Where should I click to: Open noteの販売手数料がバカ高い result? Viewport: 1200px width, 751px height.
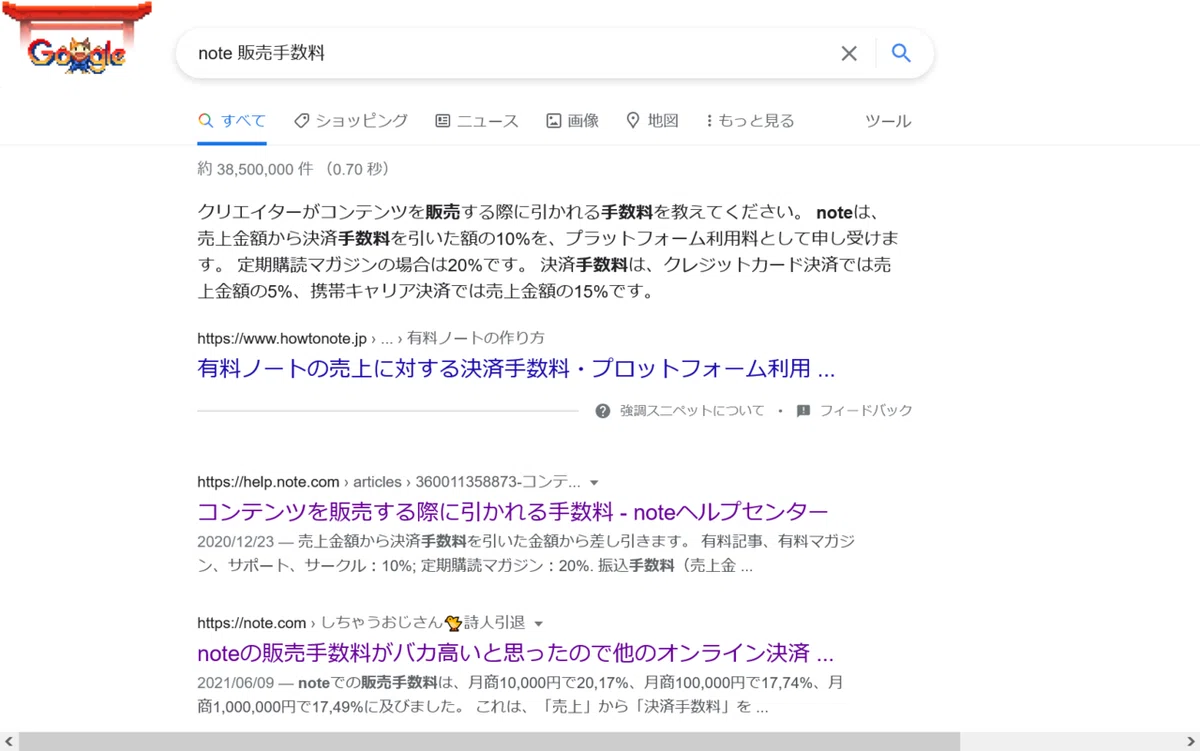click(x=516, y=654)
